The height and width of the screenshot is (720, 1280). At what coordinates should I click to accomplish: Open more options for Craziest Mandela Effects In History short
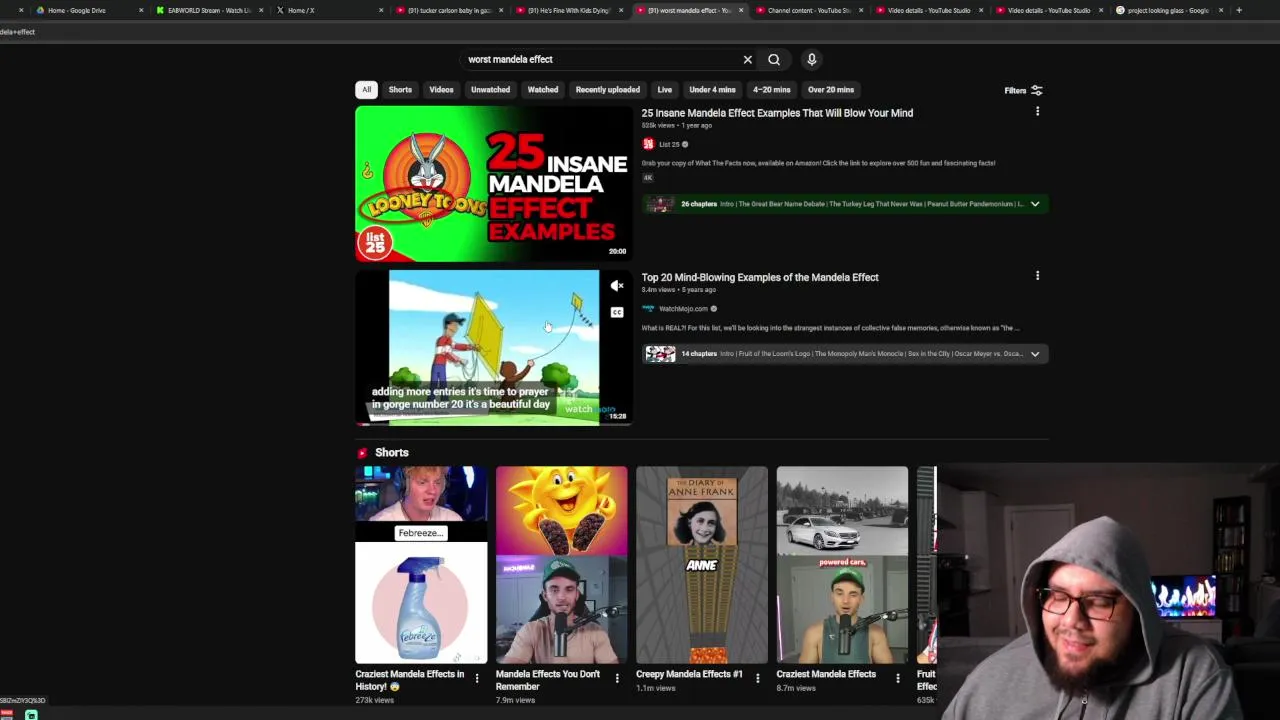point(477,679)
